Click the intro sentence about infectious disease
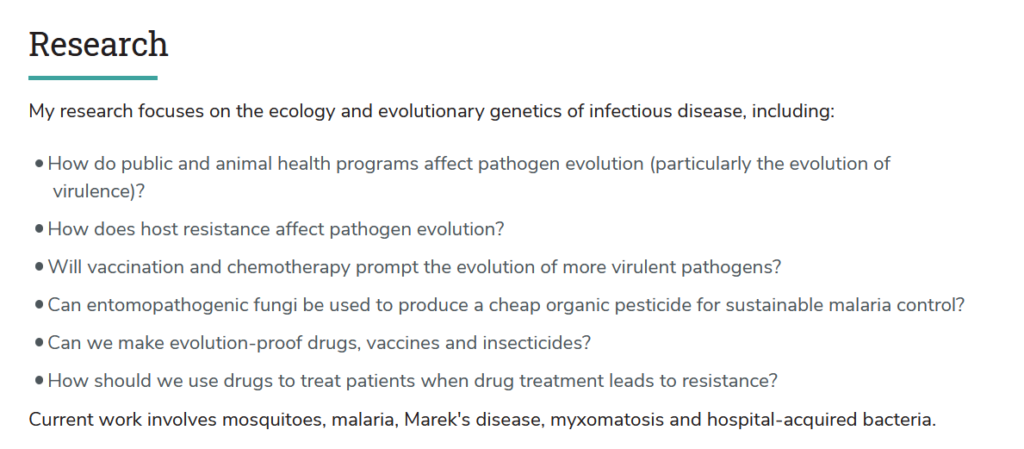Viewport: 1024px width, 449px height. tap(432, 112)
